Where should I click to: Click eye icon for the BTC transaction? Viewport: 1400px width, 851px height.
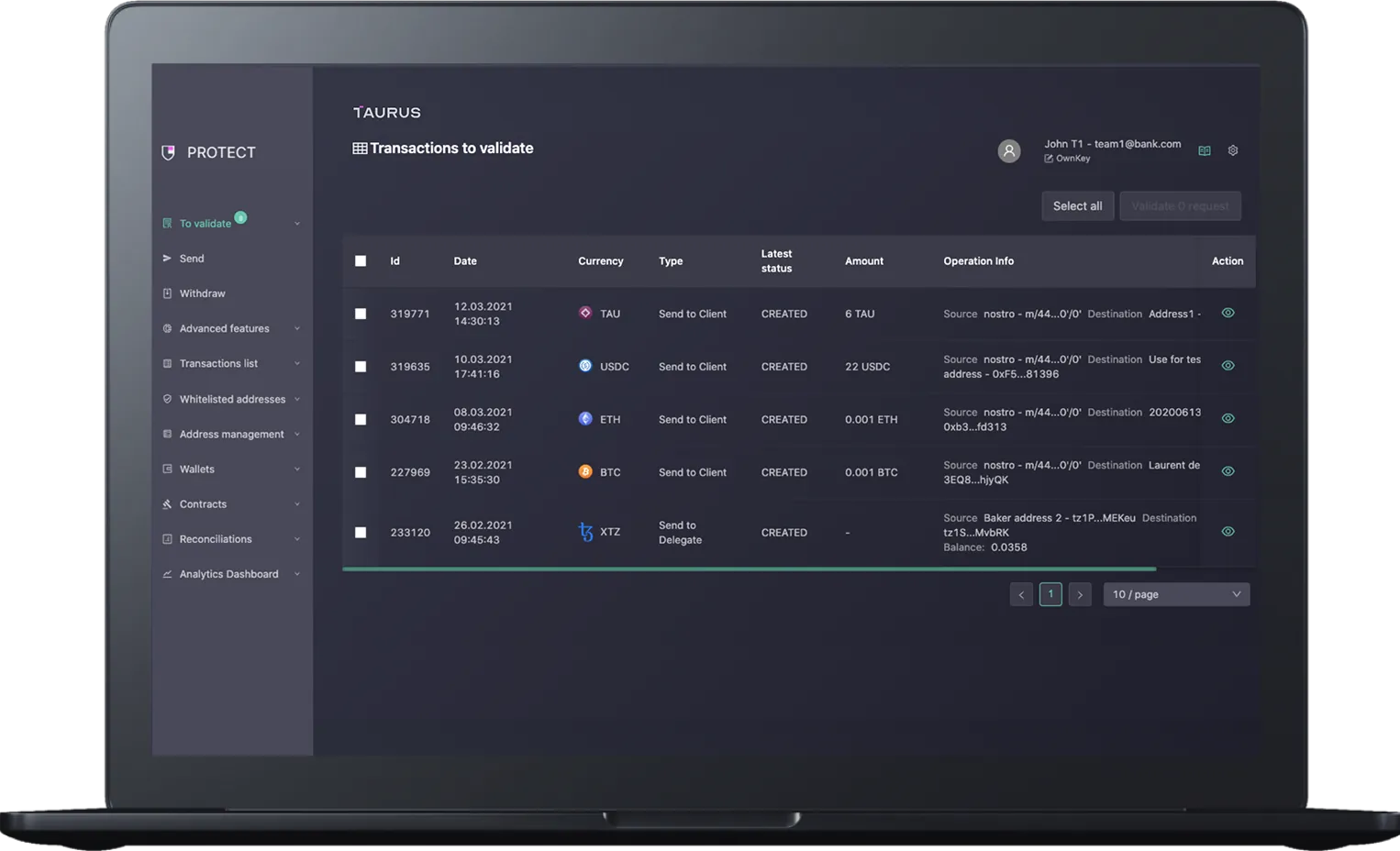coord(1228,471)
